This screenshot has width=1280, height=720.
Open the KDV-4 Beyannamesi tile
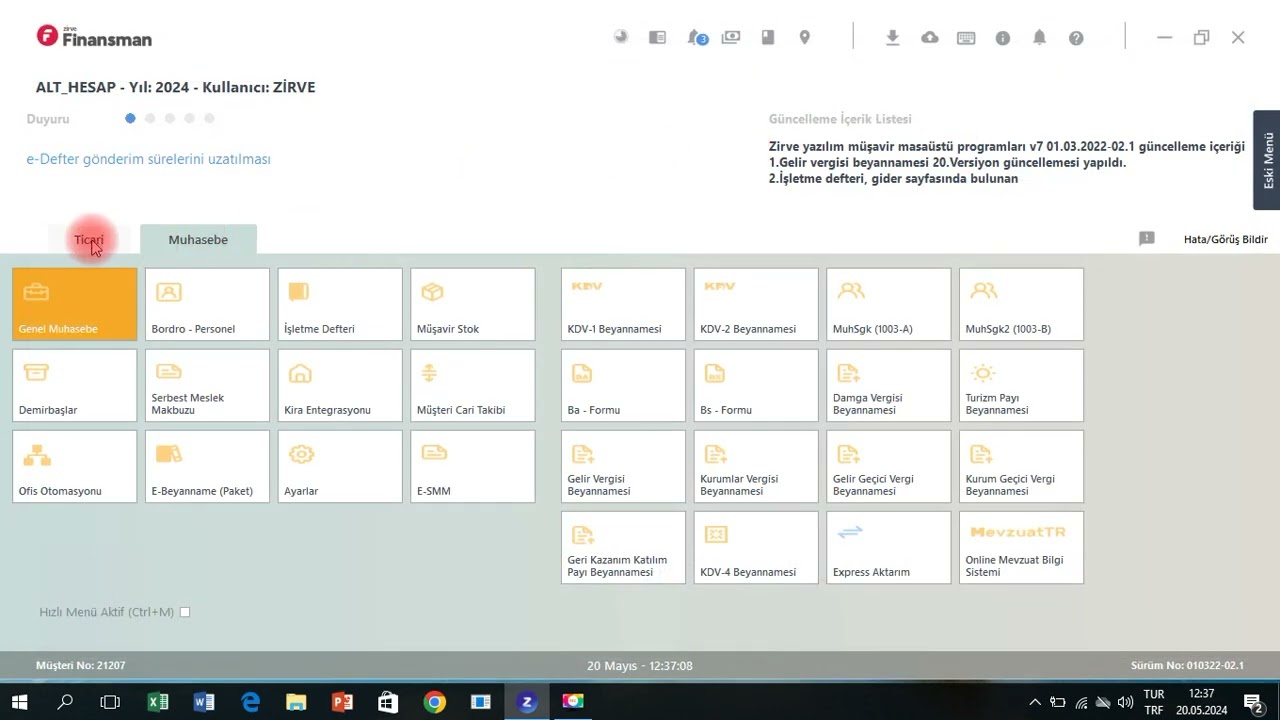[x=756, y=547]
